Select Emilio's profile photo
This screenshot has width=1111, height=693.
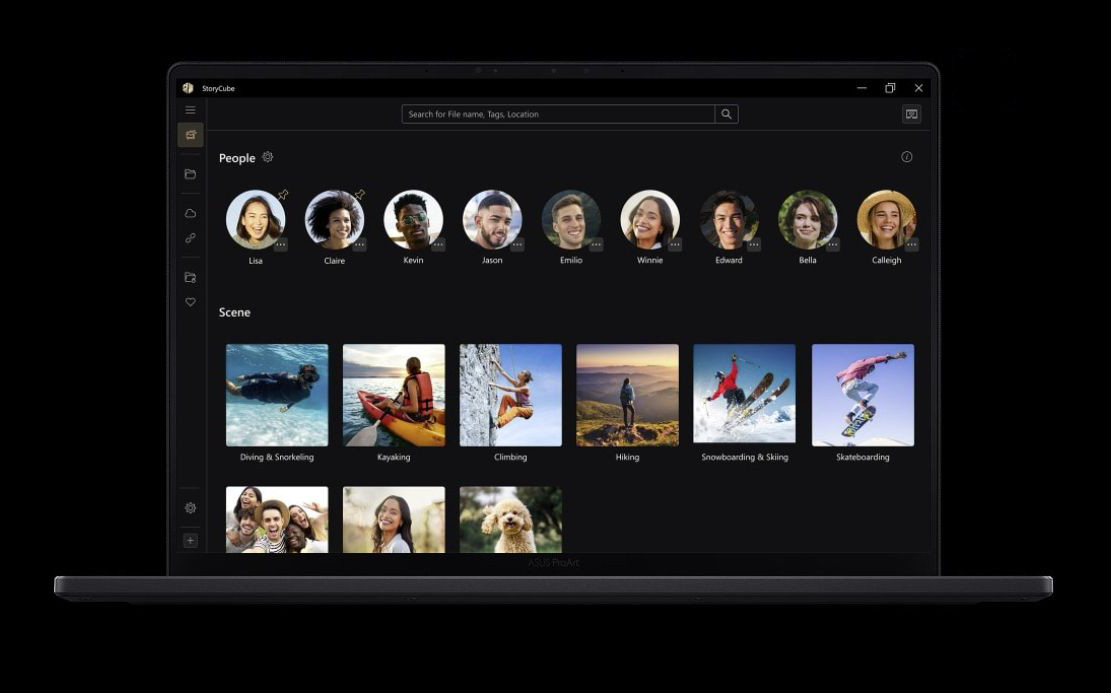click(x=571, y=219)
